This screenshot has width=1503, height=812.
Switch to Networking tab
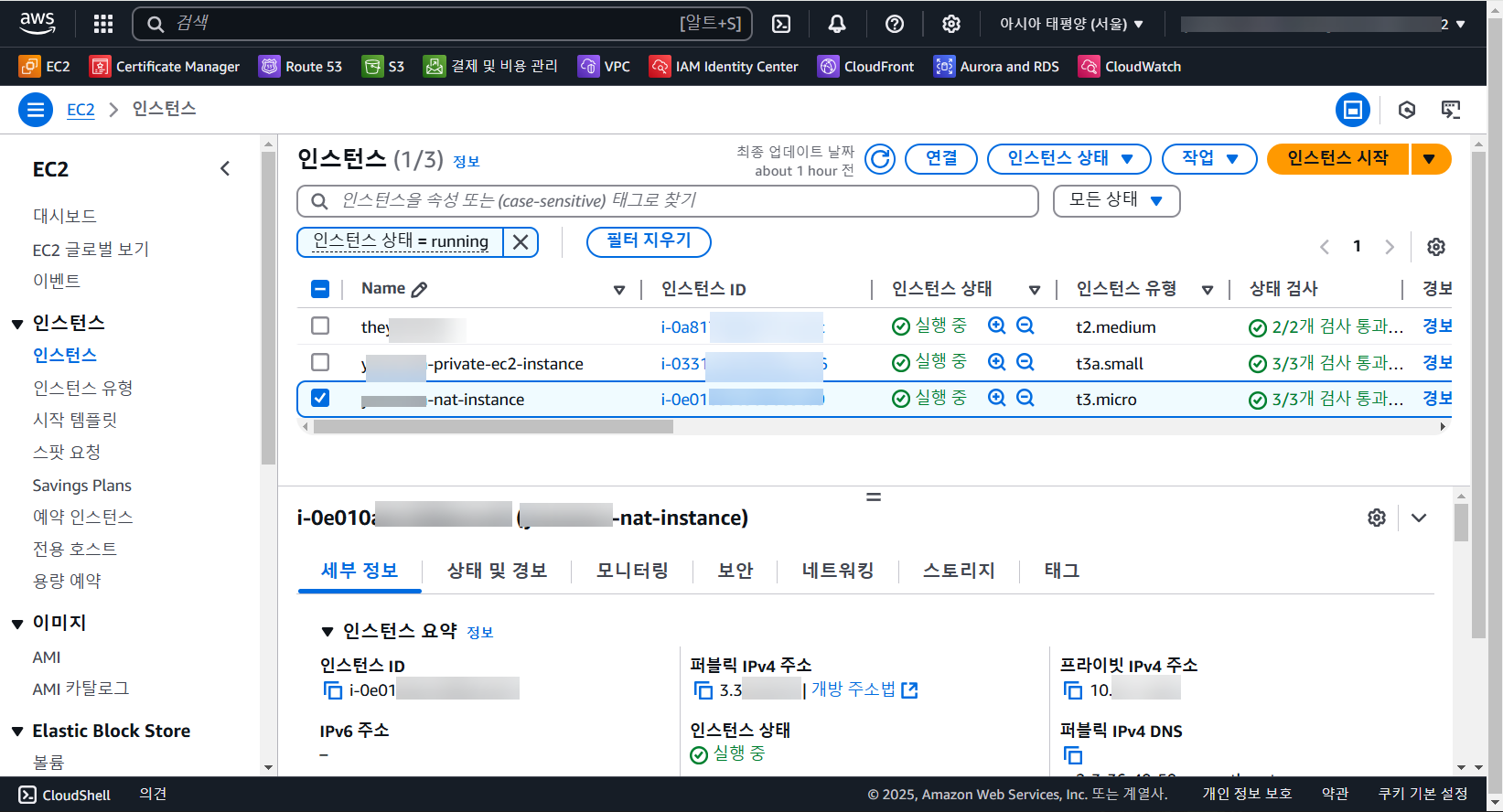pyautogui.click(x=838, y=571)
